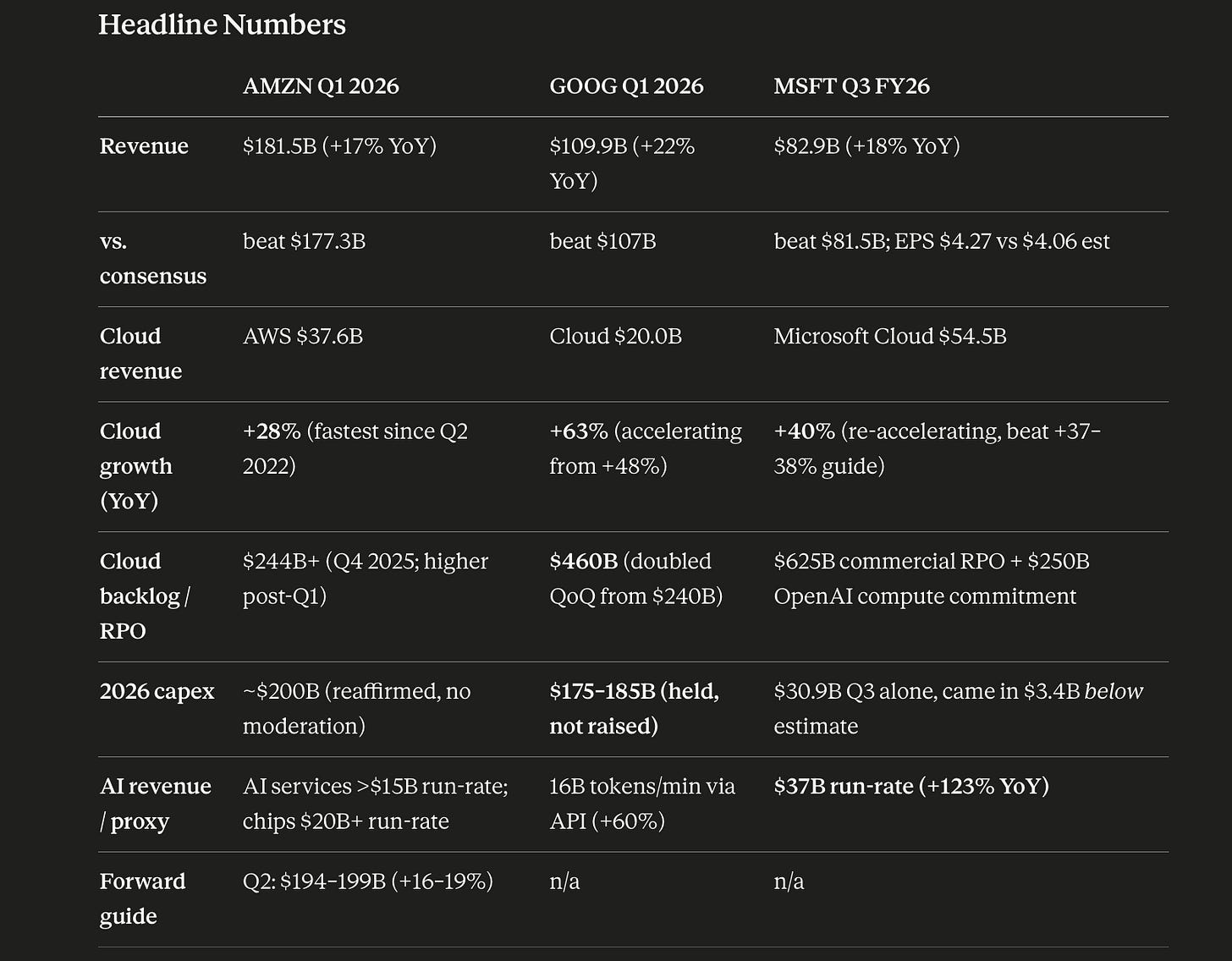Click the 'AI revenue / proxy' row label
This screenshot has width=1232, height=961.
click(156, 804)
